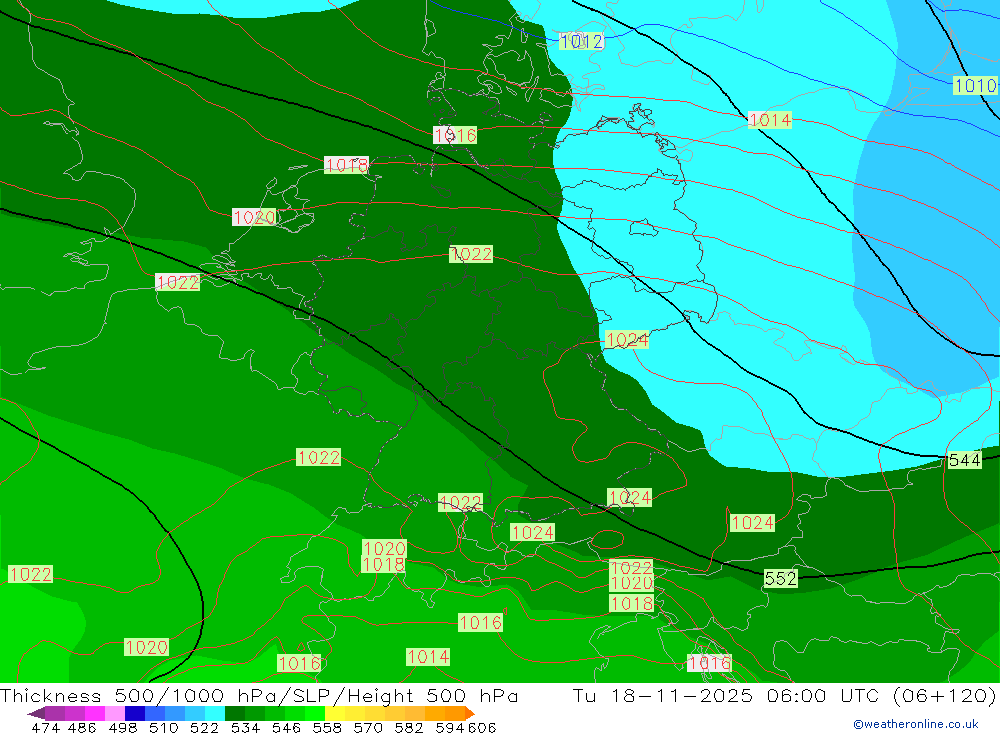Click the '558' legend value
1000x733 pixels.
327,727
